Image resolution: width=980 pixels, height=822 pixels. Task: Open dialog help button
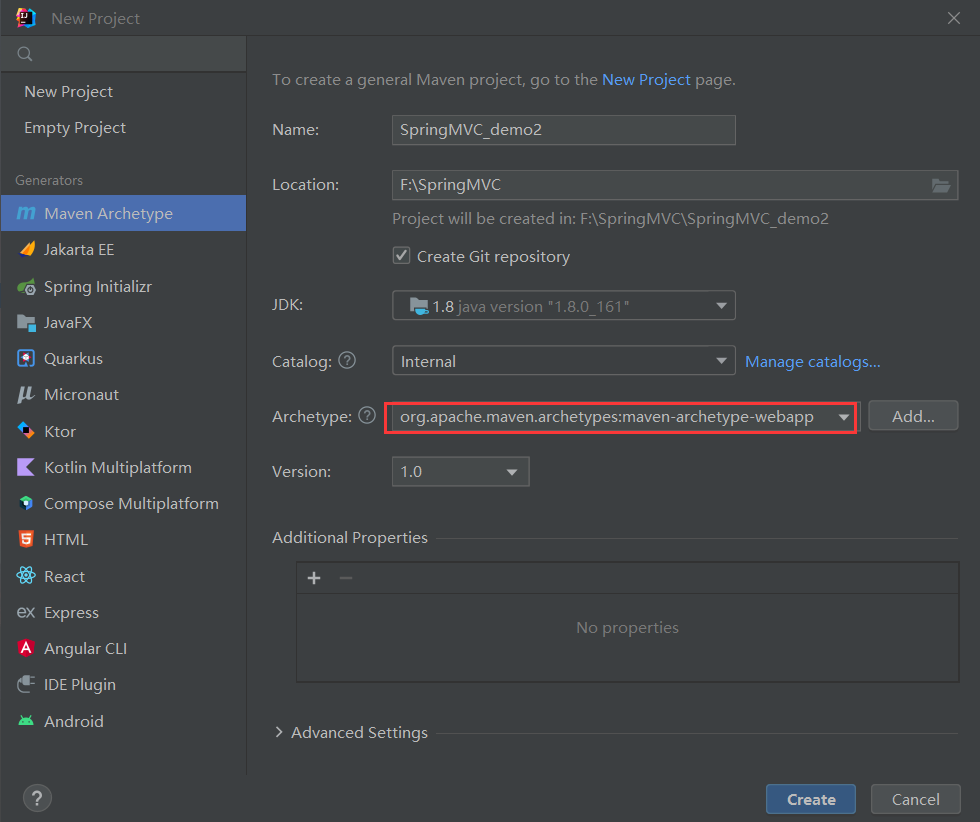[x=38, y=798]
